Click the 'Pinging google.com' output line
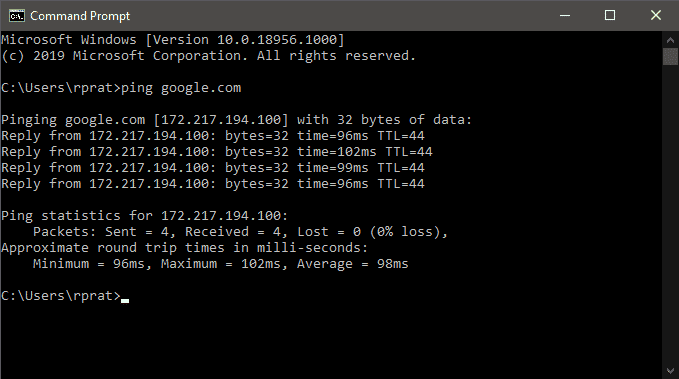The image size is (679, 379). 236,120
